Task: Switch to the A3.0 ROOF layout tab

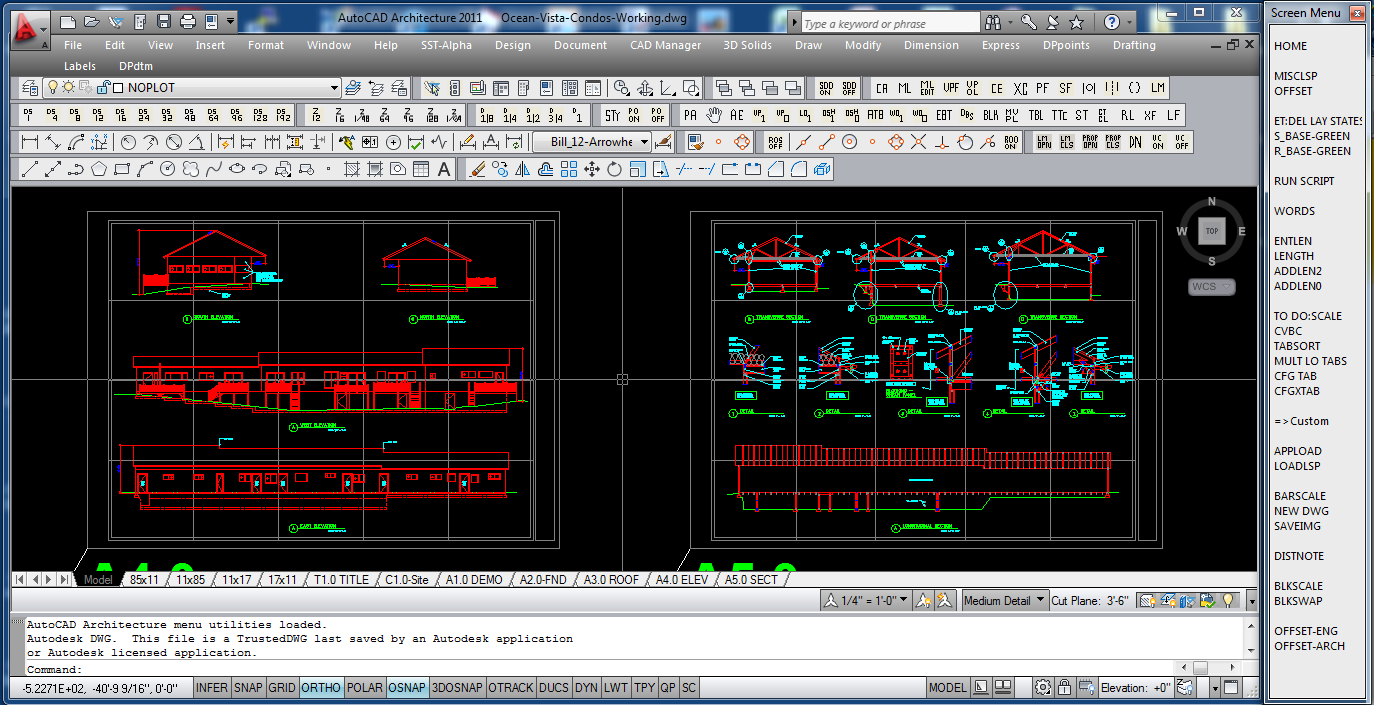Action: click(x=611, y=579)
